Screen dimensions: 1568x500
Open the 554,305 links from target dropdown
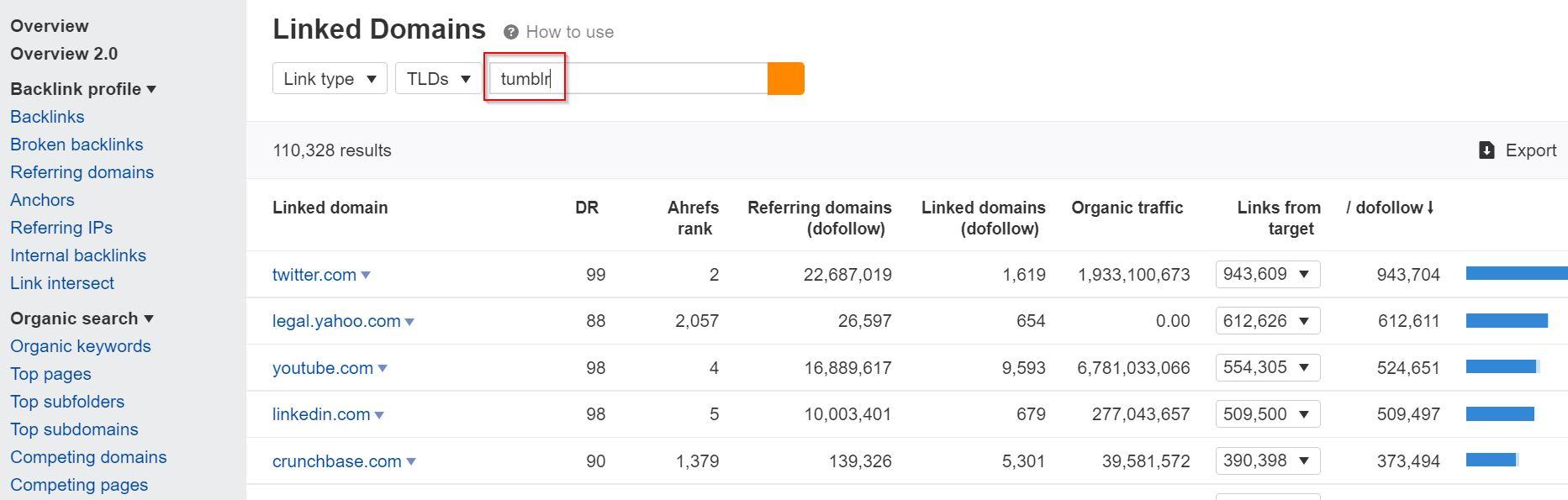[1268, 367]
